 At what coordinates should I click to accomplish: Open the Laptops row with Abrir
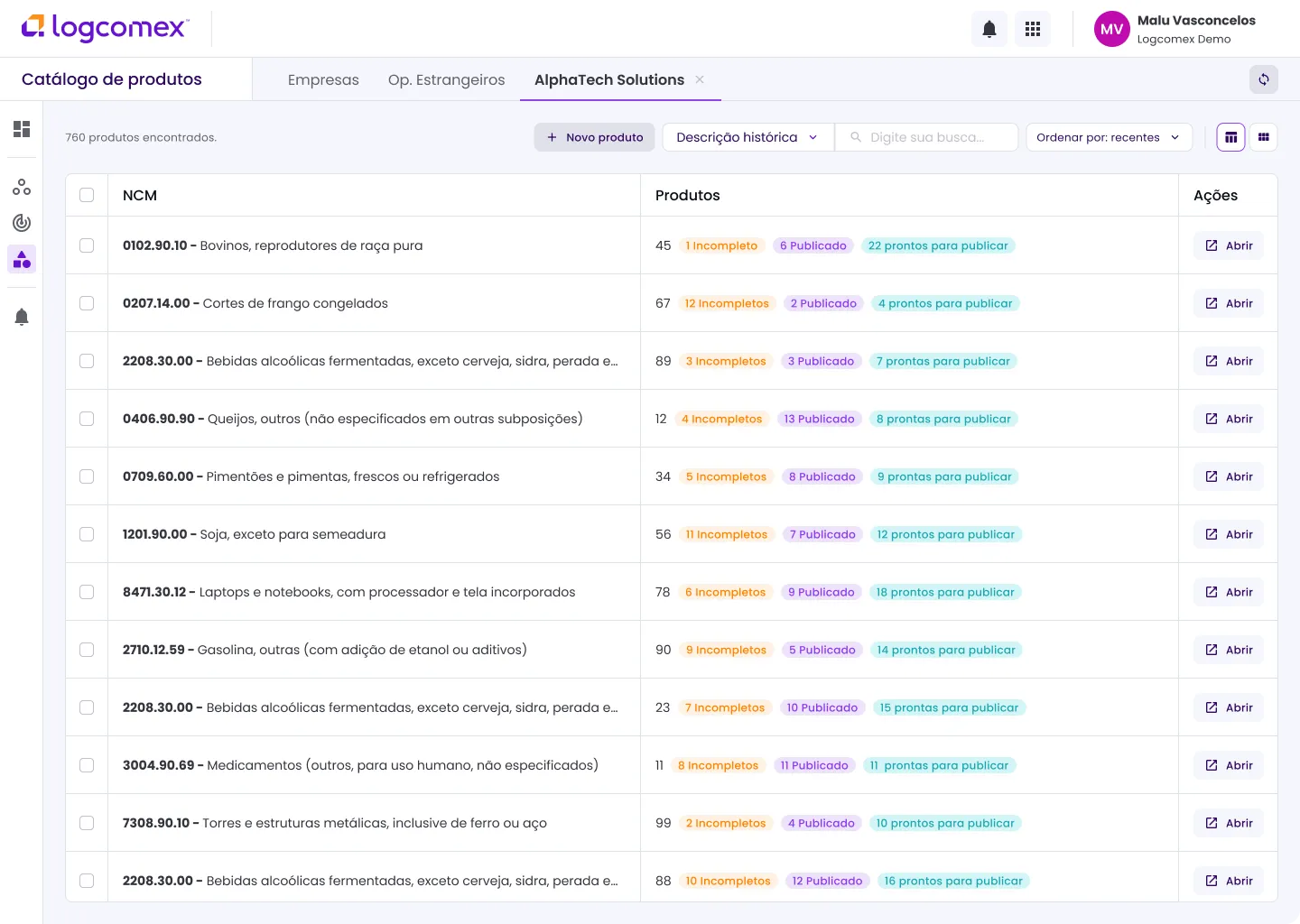point(1229,592)
